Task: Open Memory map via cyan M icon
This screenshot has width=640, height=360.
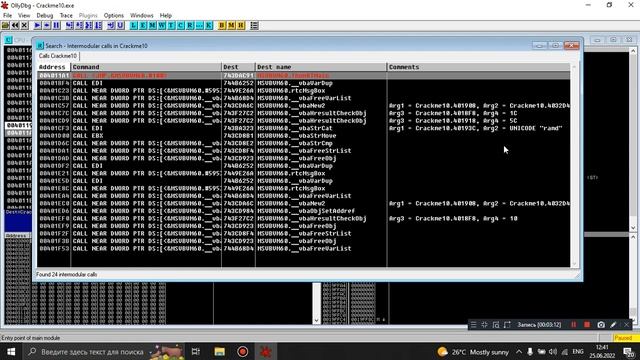Action: point(152,25)
